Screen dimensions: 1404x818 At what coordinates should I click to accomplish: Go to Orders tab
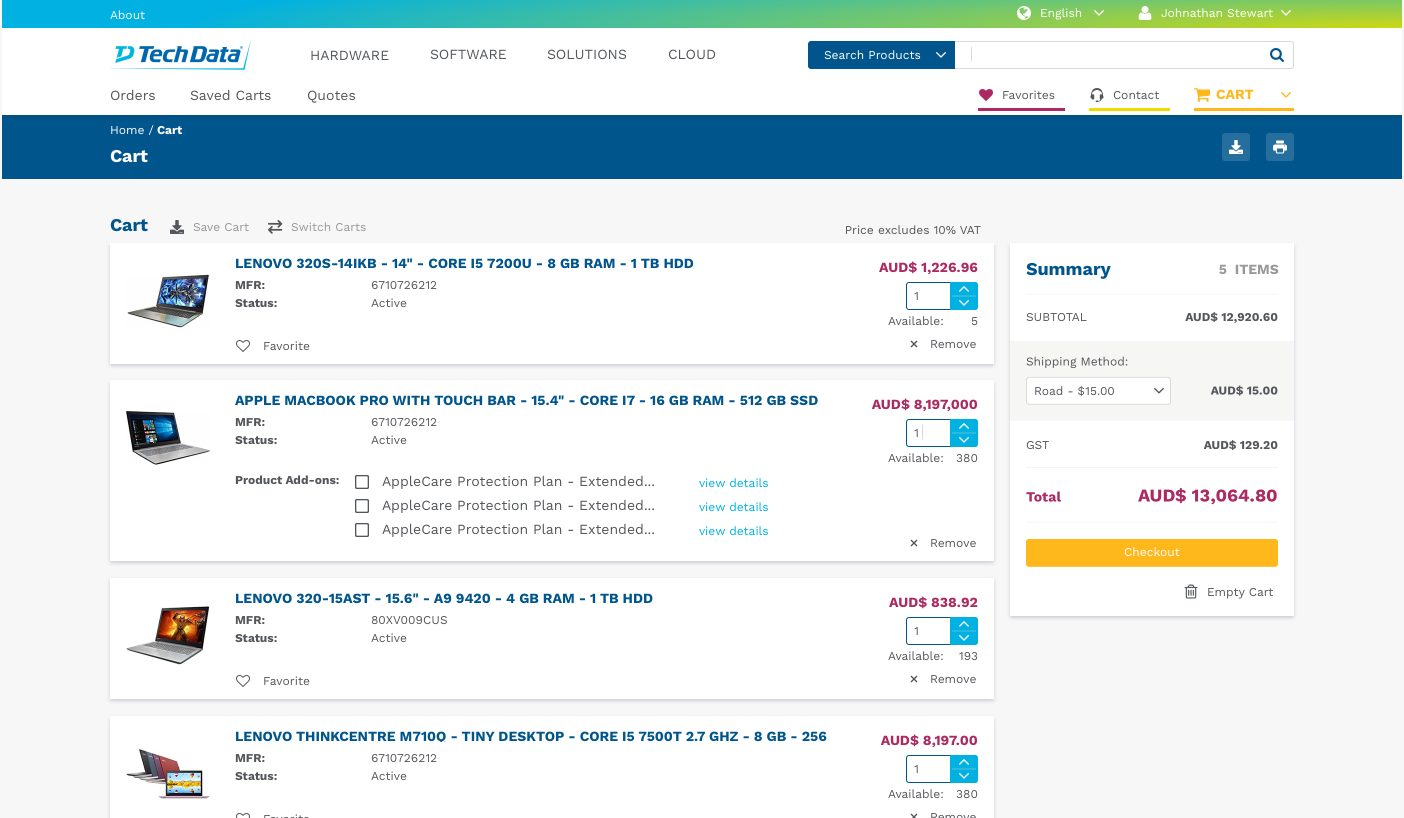(133, 95)
